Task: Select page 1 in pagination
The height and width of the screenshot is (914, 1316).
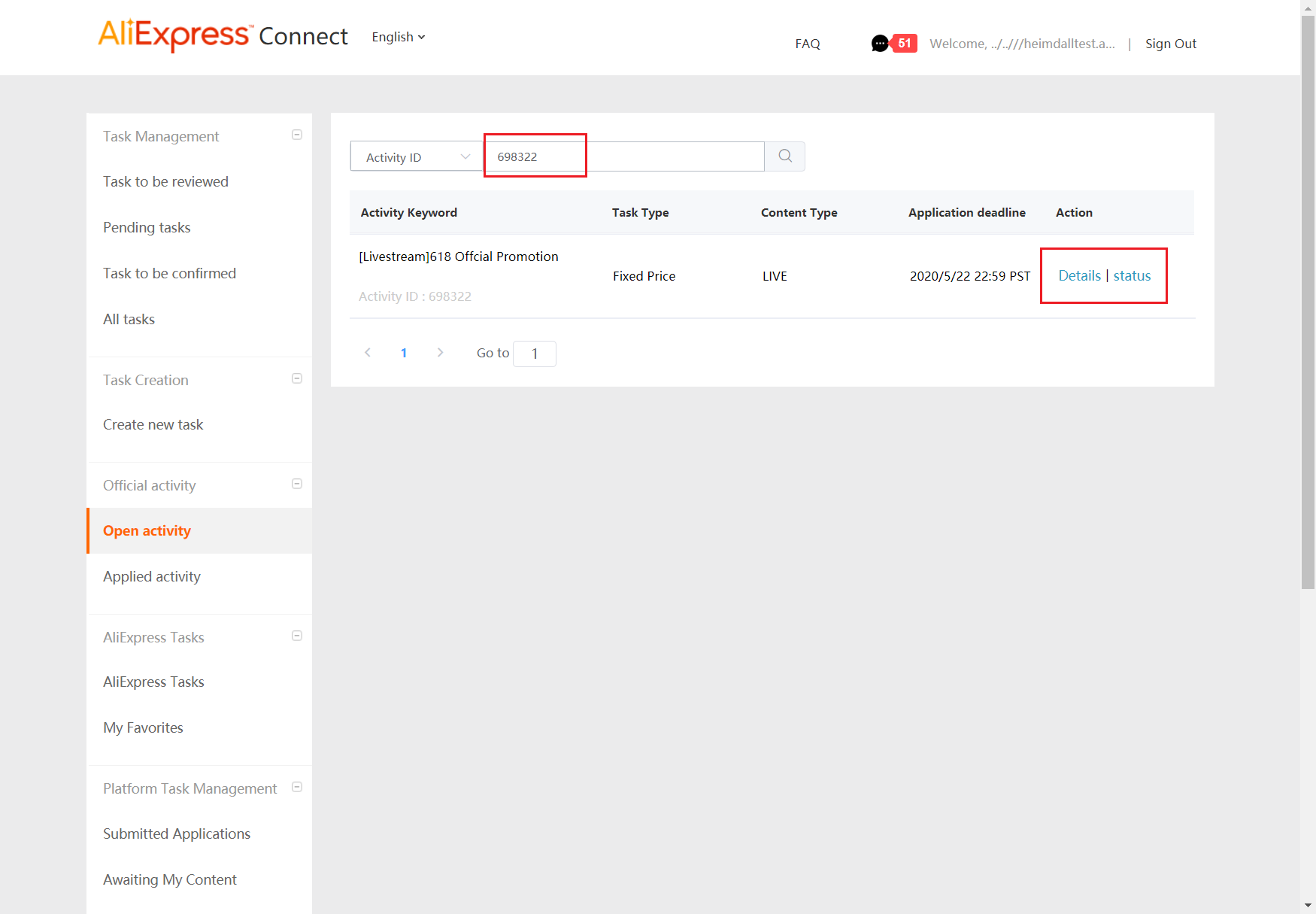Action: tap(404, 353)
